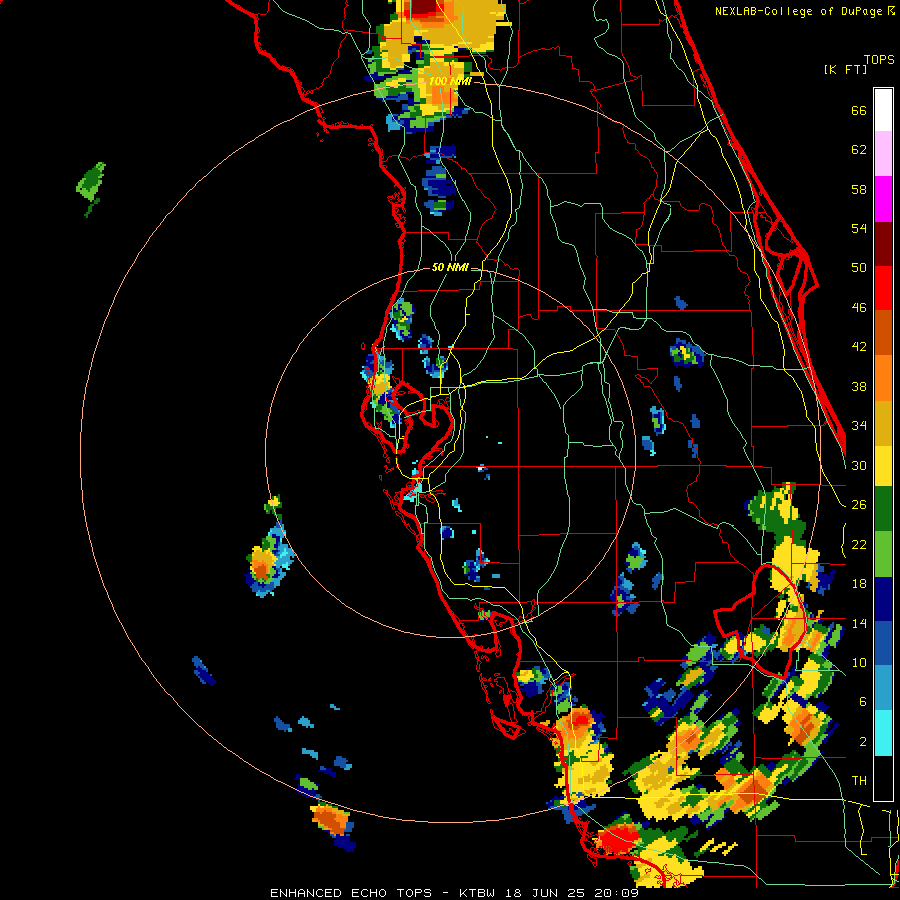Pick the bright red legend swatch
Image resolution: width=900 pixels, height=900 pixels.
[883, 288]
